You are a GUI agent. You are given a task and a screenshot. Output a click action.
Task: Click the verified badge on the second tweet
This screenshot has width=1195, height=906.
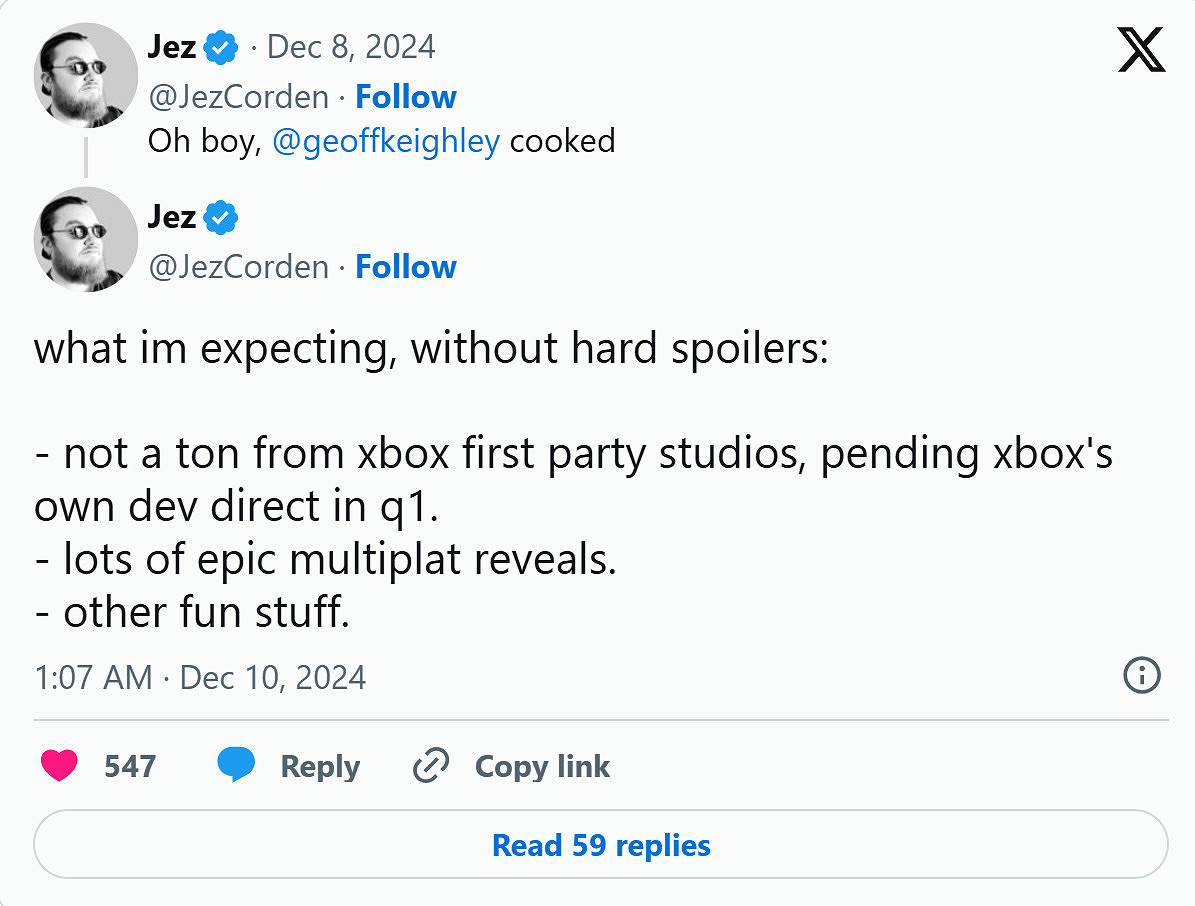click(221, 217)
